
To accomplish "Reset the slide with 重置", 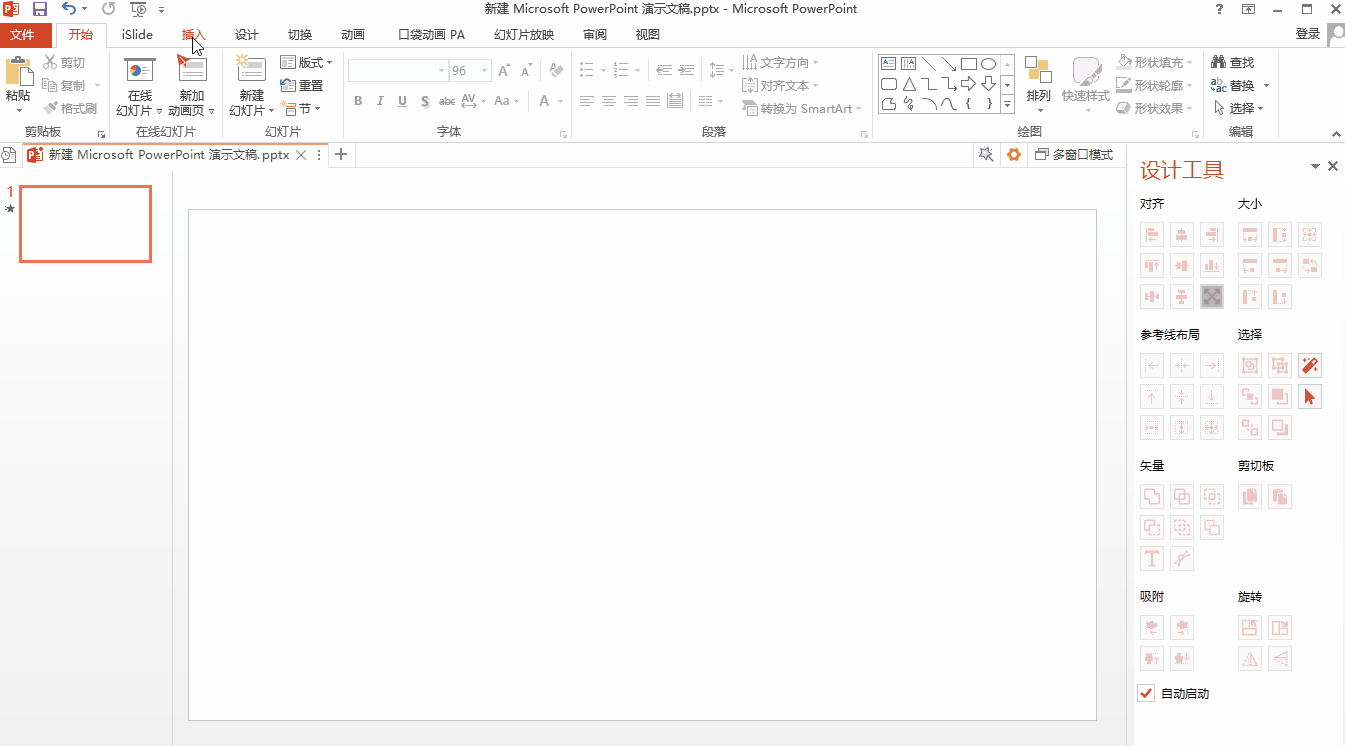I will pyautogui.click(x=302, y=85).
